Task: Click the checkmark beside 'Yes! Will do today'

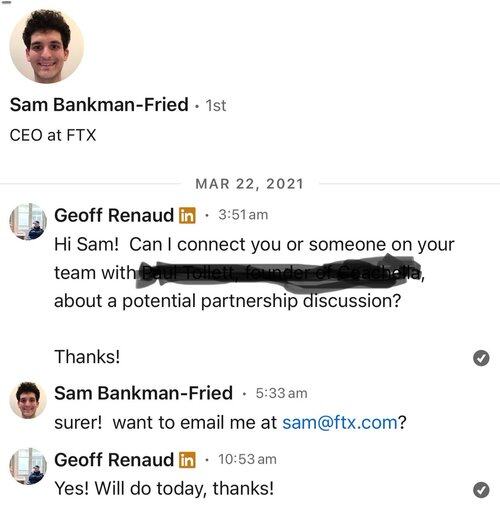Action: 481,490
